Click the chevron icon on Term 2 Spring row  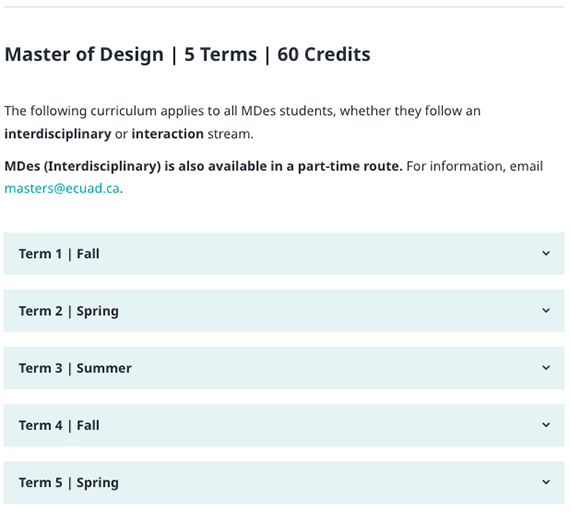click(x=546, y=311)
